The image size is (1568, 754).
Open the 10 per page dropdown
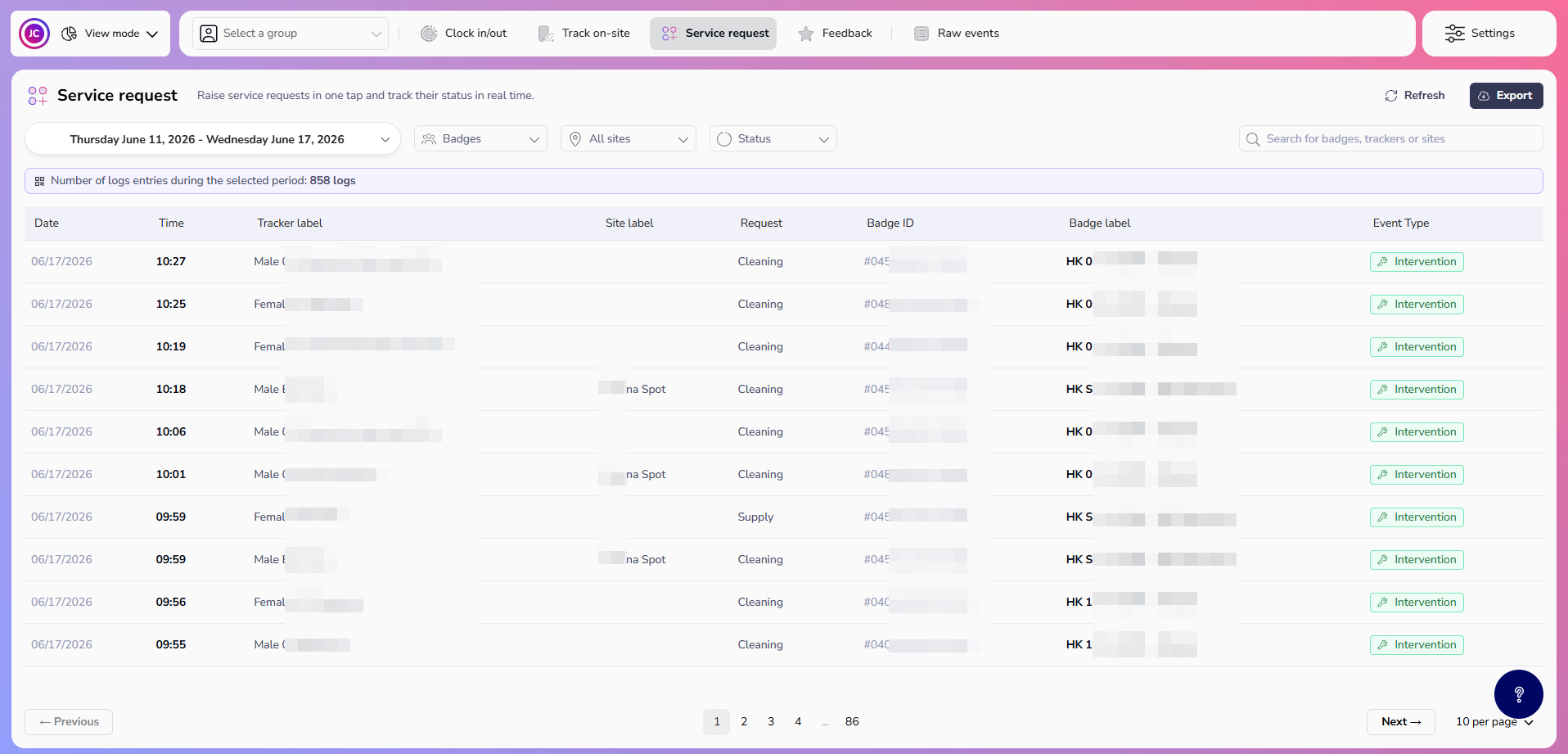[x=1494, y=722]
